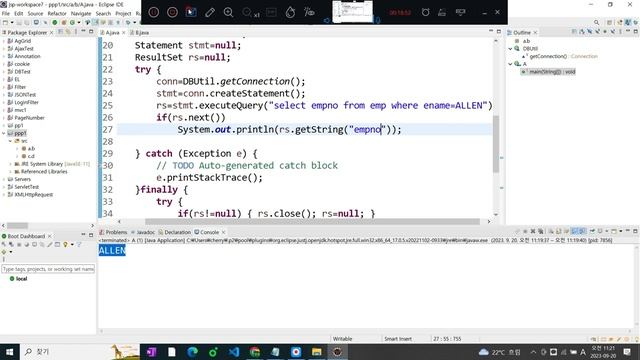Click the recorder zoom-in magnifier
The image size is (640, 360).
click(x=229, y=12)
